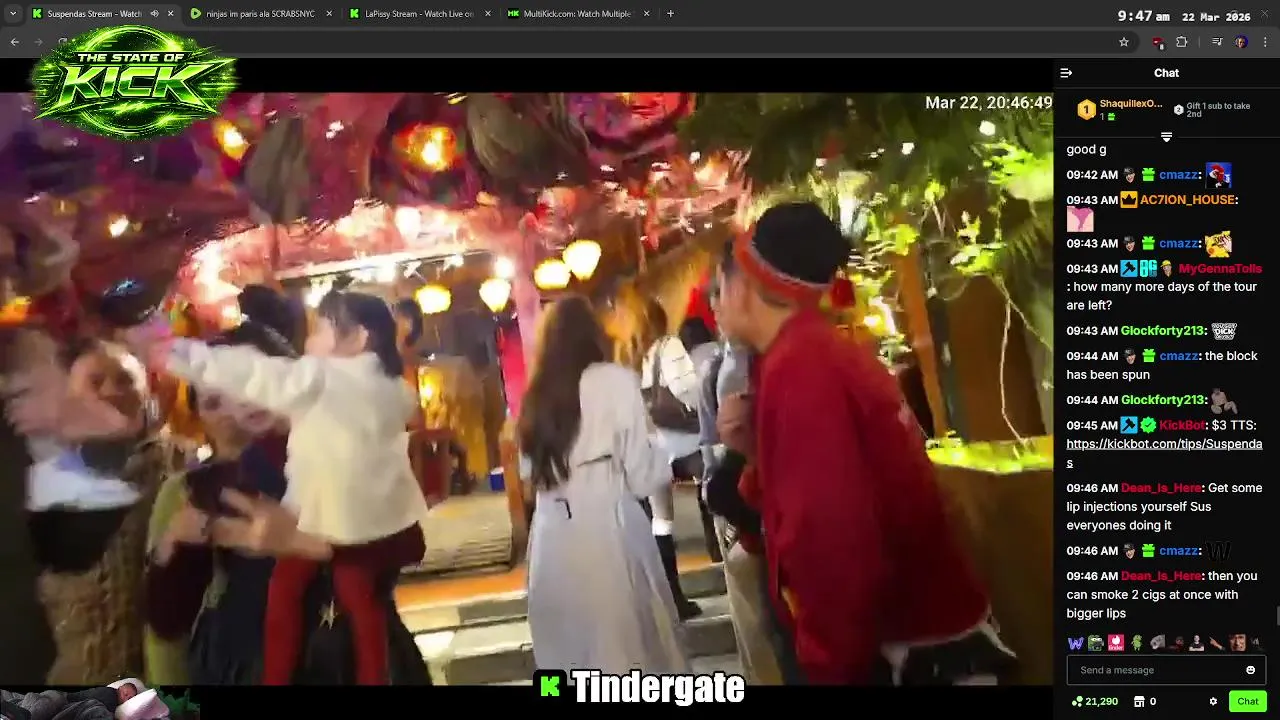The image size is (1280, 720).
Task: Open chat settings gear
Action: click(x=1213, y=702)
